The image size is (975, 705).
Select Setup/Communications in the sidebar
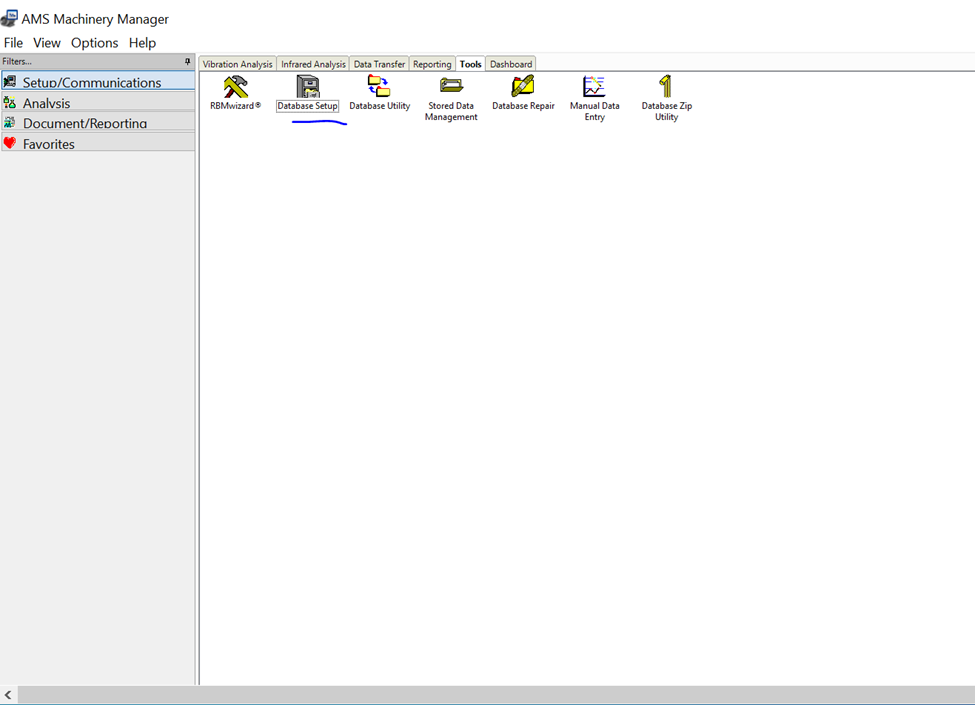pos(92,82)
